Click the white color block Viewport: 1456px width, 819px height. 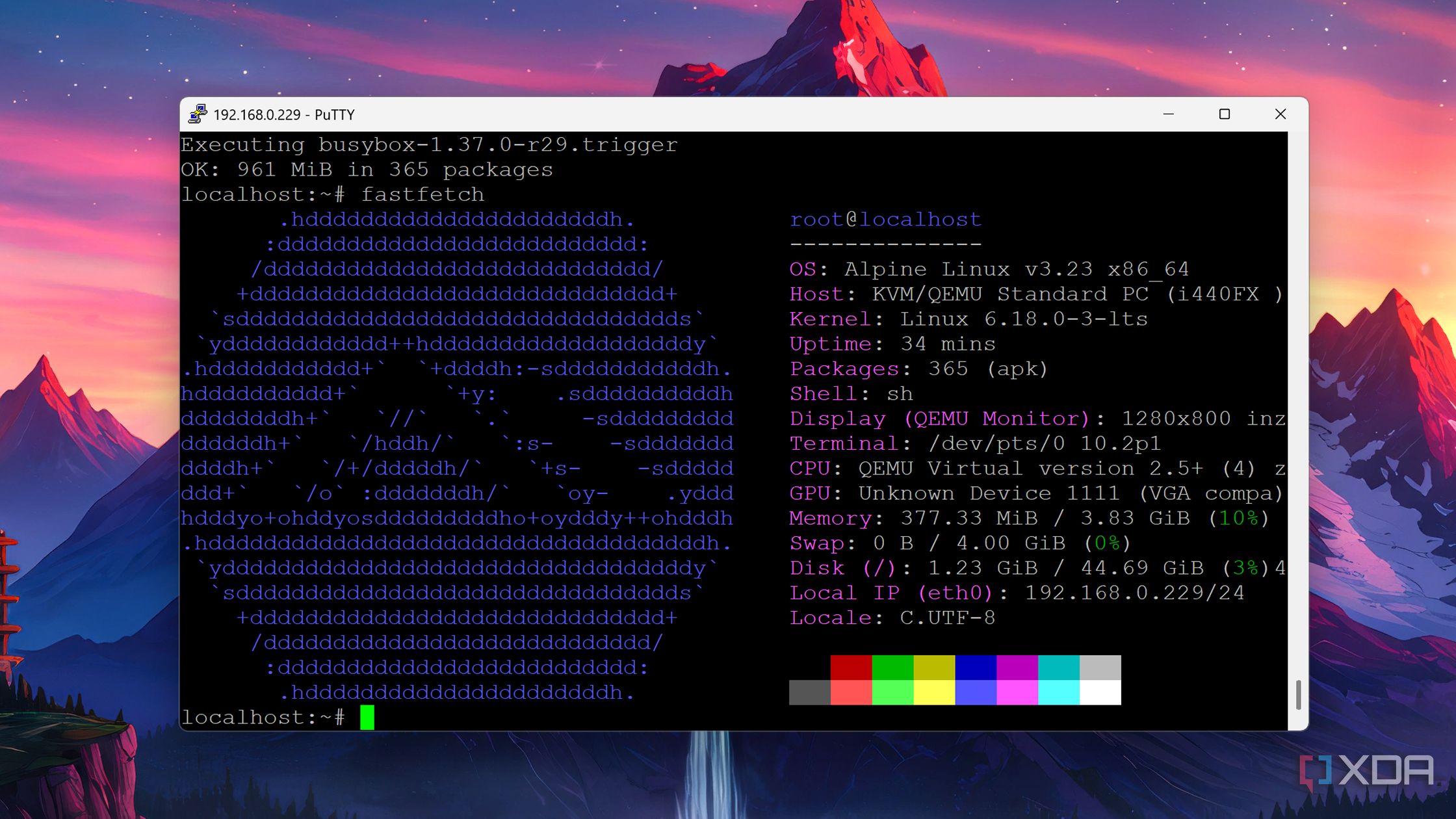(1100, 692)
